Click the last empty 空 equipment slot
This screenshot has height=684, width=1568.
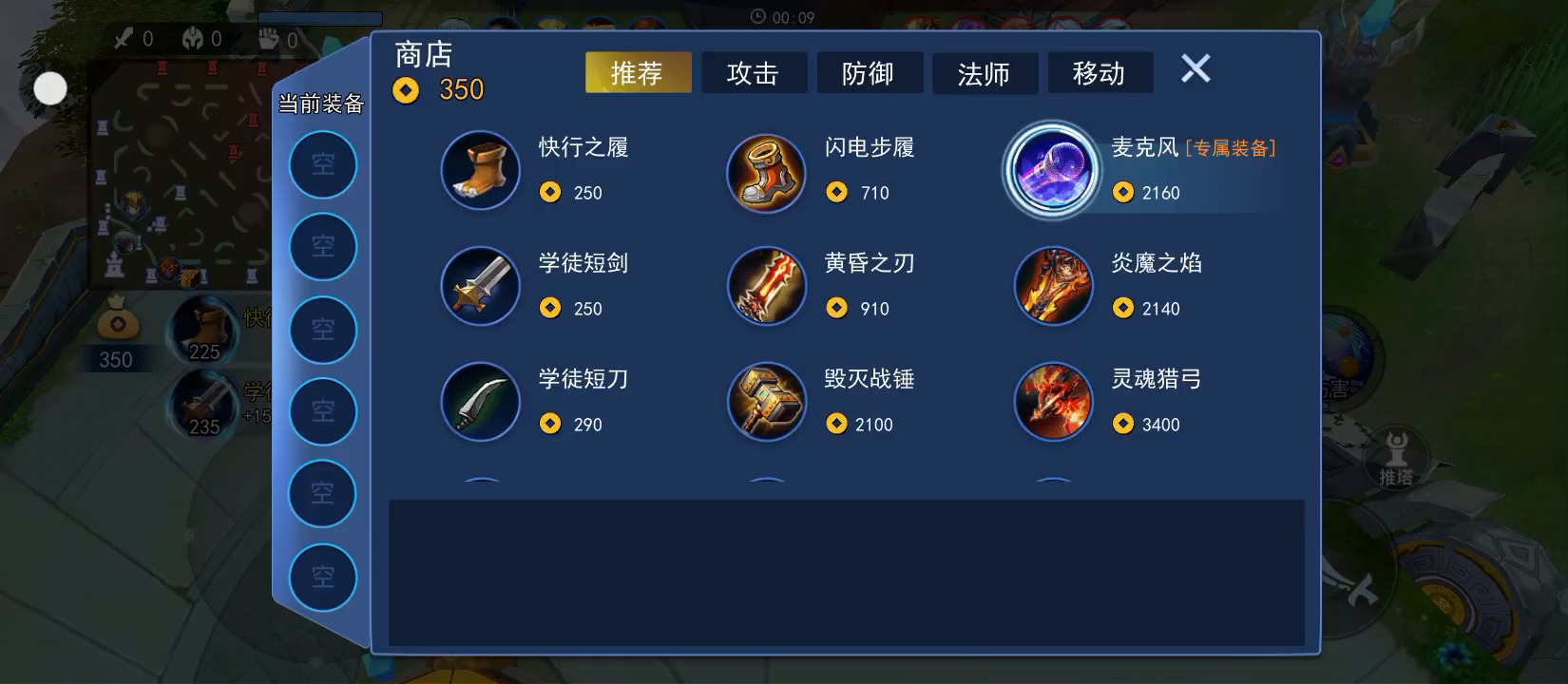[323, 577]
